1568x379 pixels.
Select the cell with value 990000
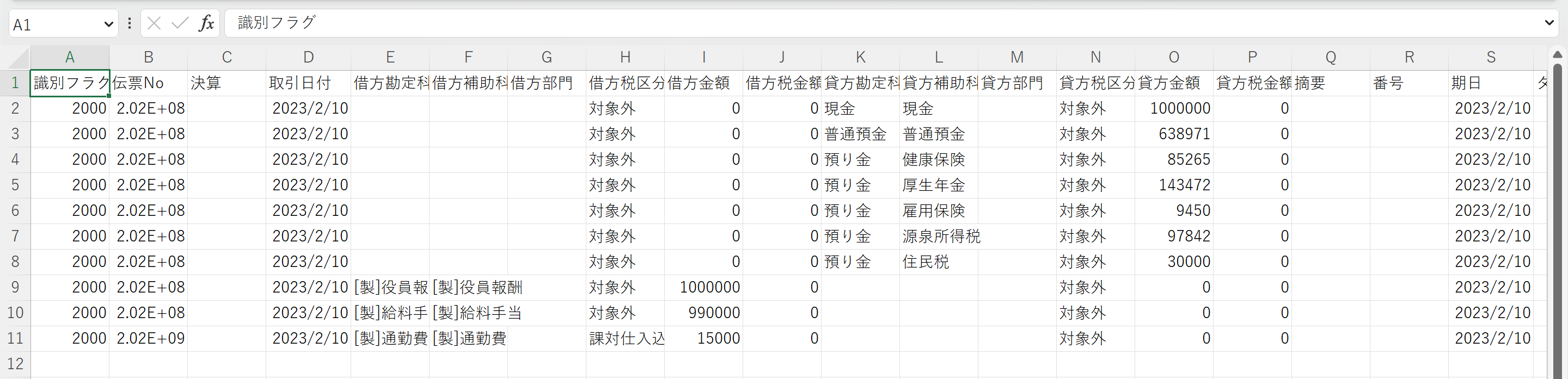(703, 313)
